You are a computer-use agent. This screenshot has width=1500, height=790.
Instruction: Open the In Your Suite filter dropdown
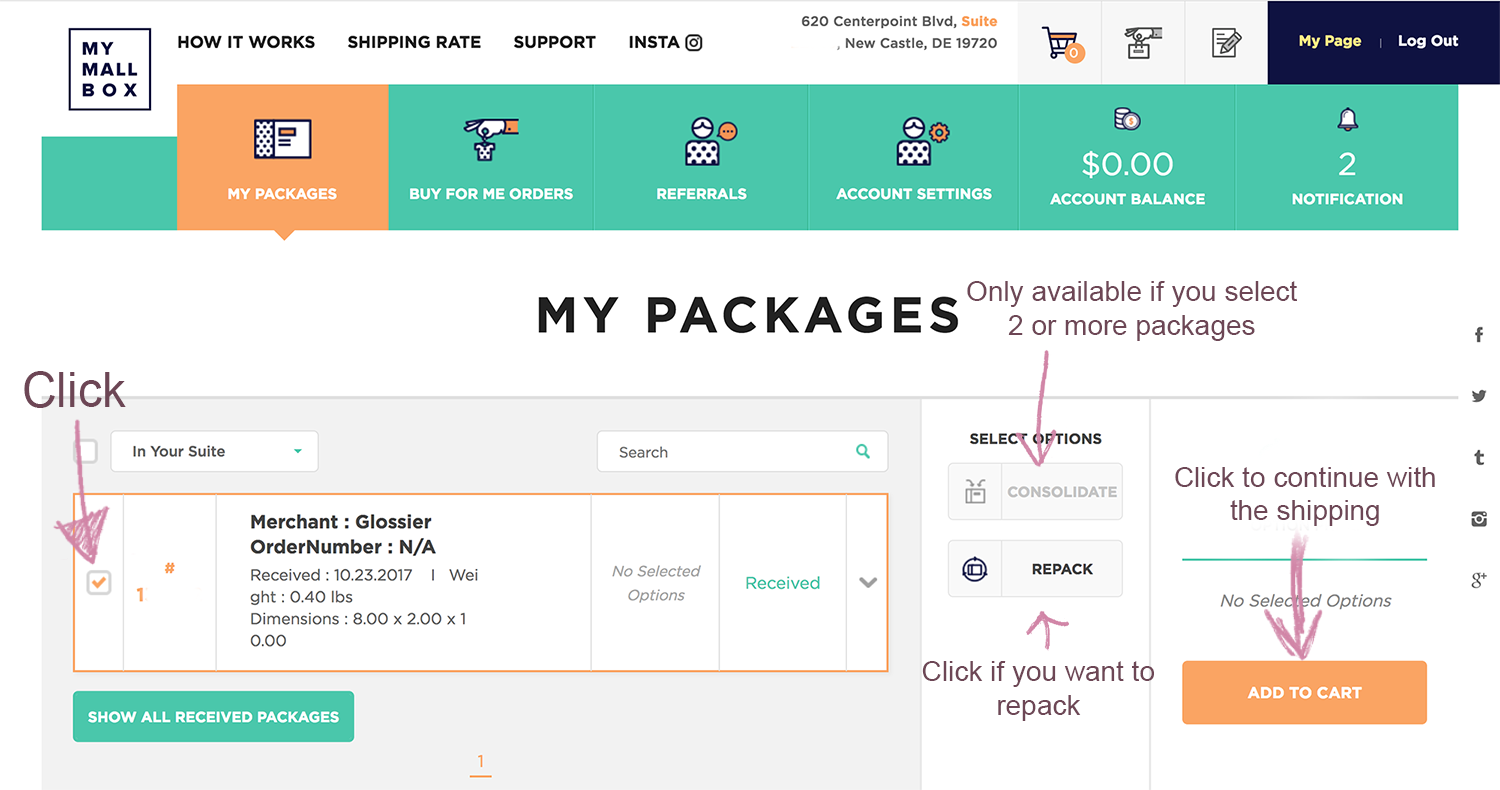[x=214, y=451]
